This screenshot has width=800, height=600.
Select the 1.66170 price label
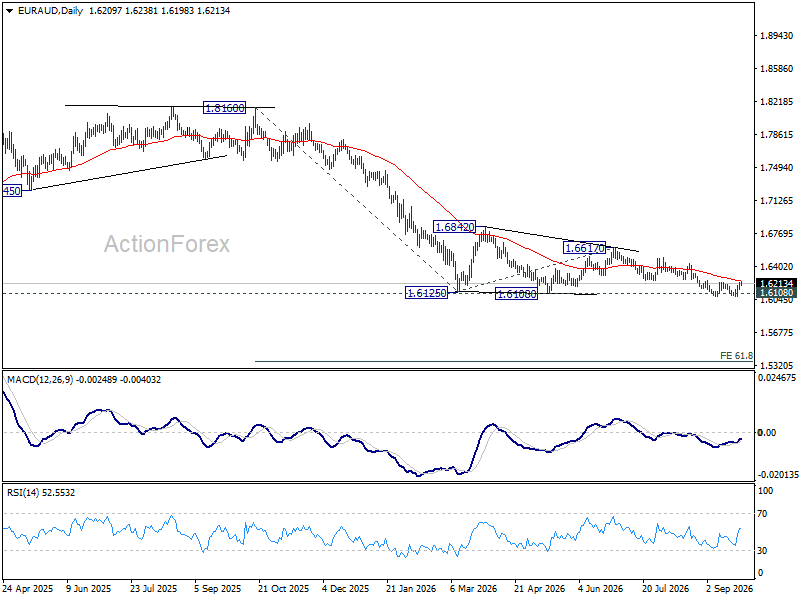[584, 248]
